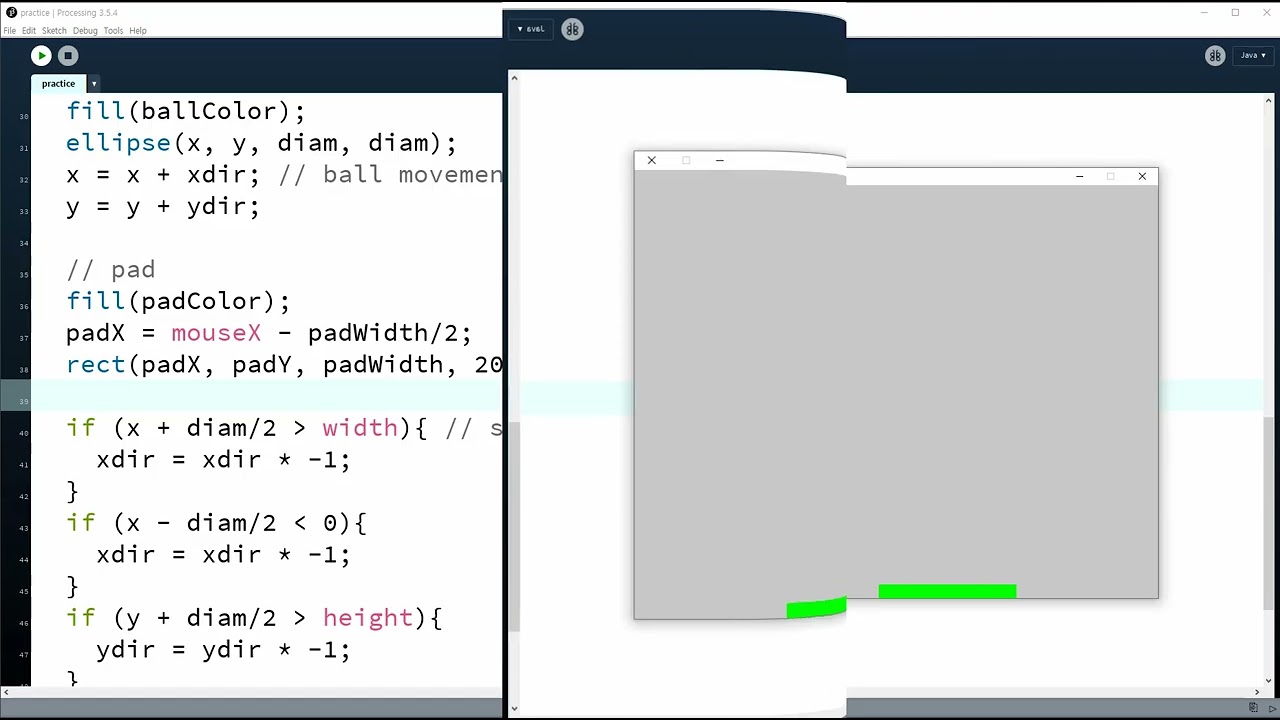Click the arrow icon at the status bar's right end

[x=1272, y=708]
